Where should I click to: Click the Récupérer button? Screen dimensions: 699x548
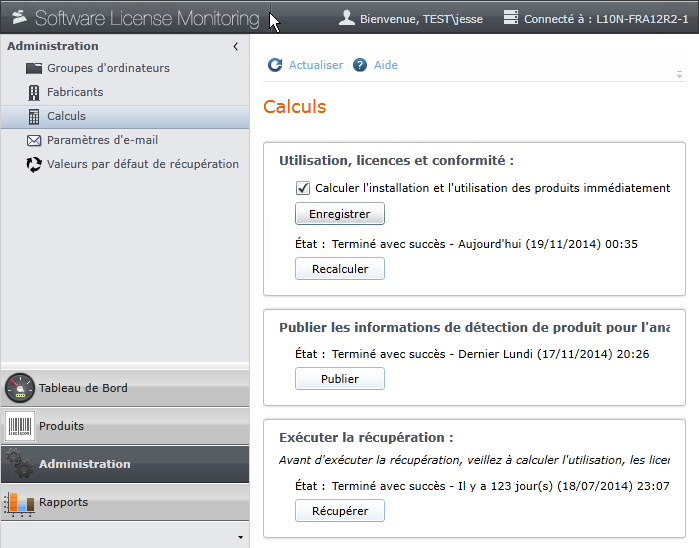[x=339, y=511]
